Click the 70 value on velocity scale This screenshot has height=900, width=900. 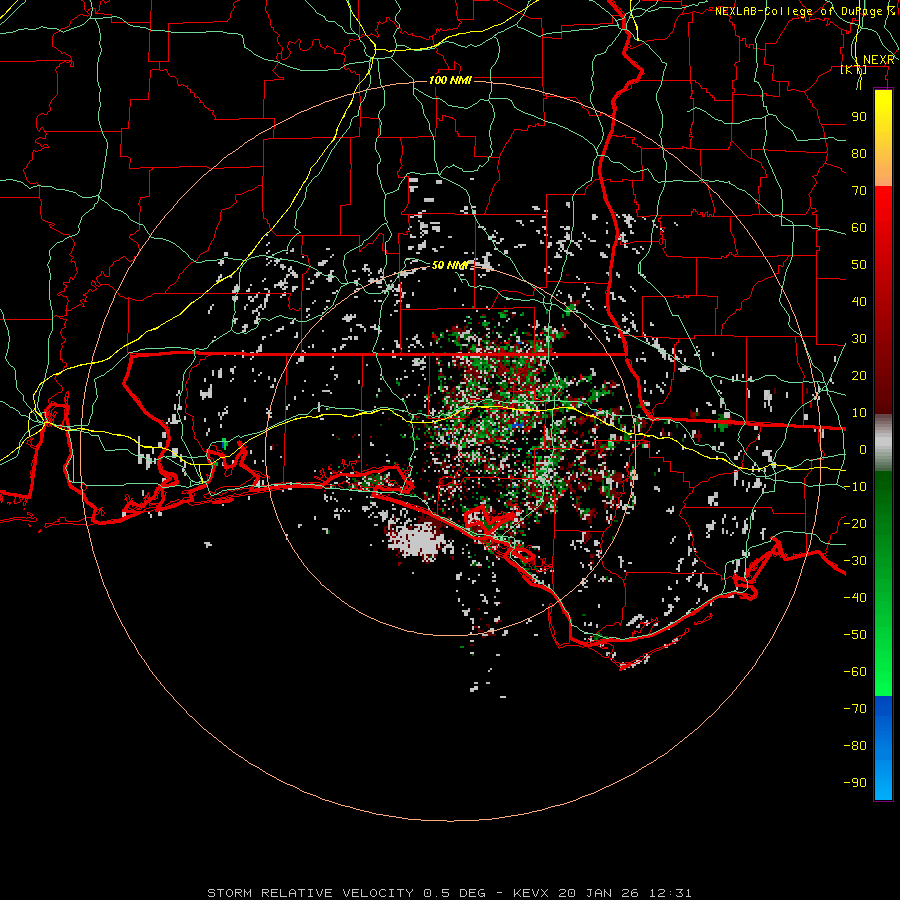[x=859, y=191]
